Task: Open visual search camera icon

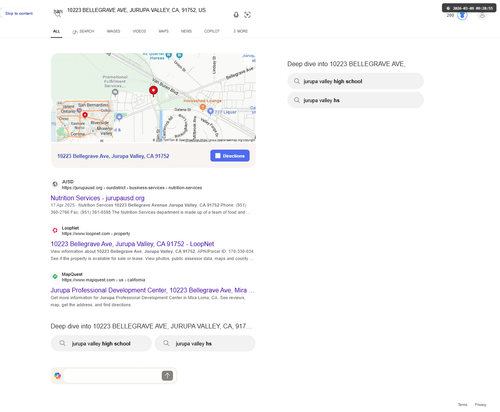Action: click(x=247, y=15)
